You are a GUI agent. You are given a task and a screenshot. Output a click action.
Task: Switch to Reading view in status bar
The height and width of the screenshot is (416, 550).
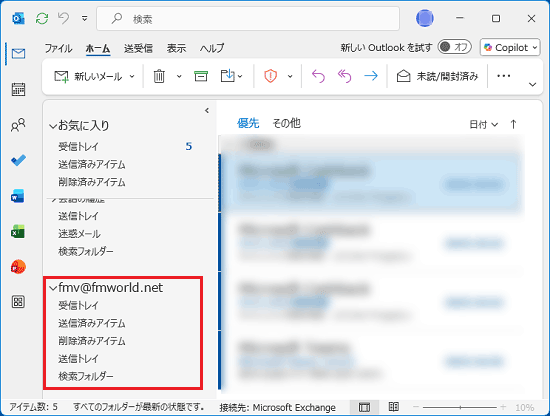[394, 407]
